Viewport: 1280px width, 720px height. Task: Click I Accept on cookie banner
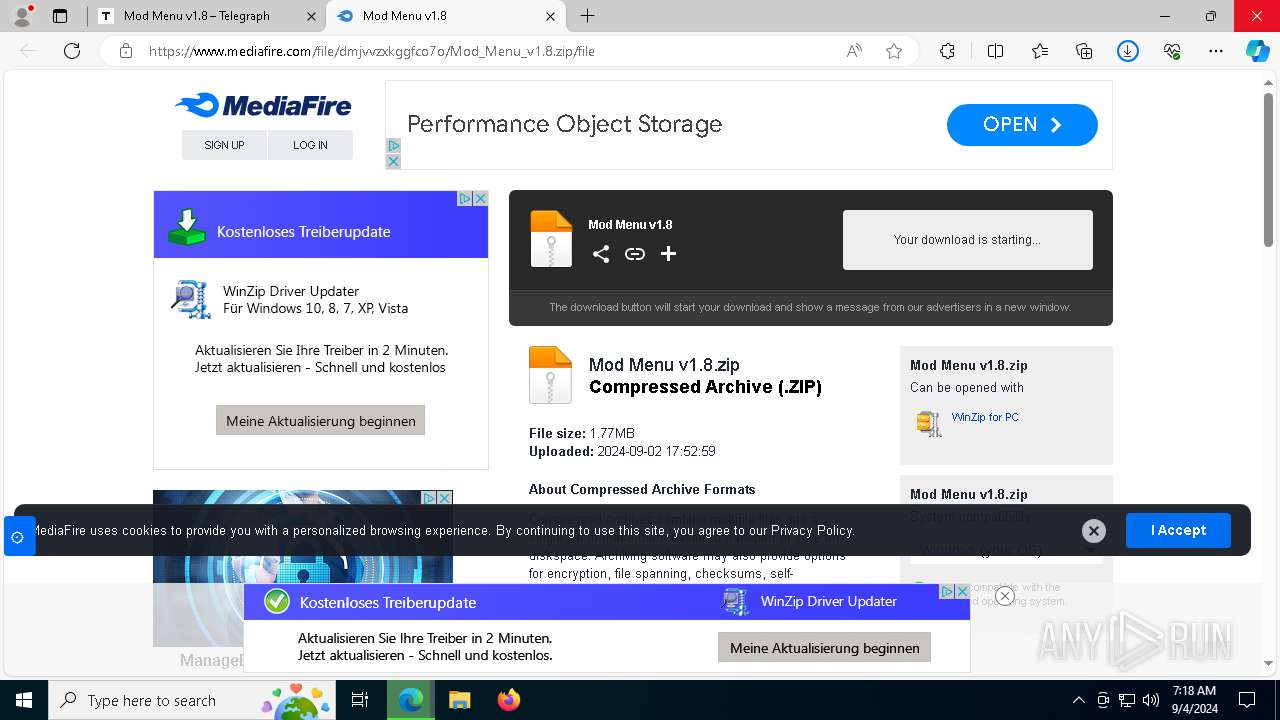pos(1178,530)
